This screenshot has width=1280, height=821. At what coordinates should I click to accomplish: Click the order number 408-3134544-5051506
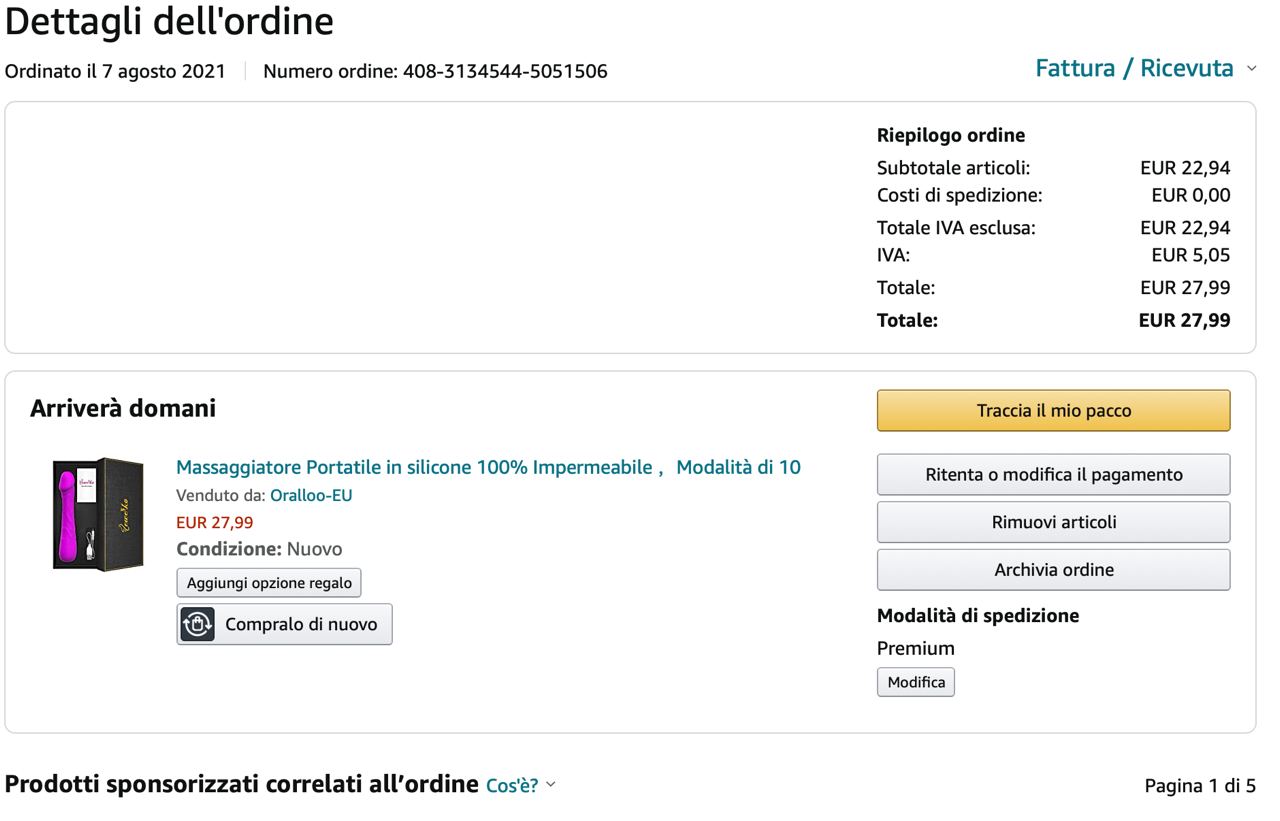tap(504, 71)
